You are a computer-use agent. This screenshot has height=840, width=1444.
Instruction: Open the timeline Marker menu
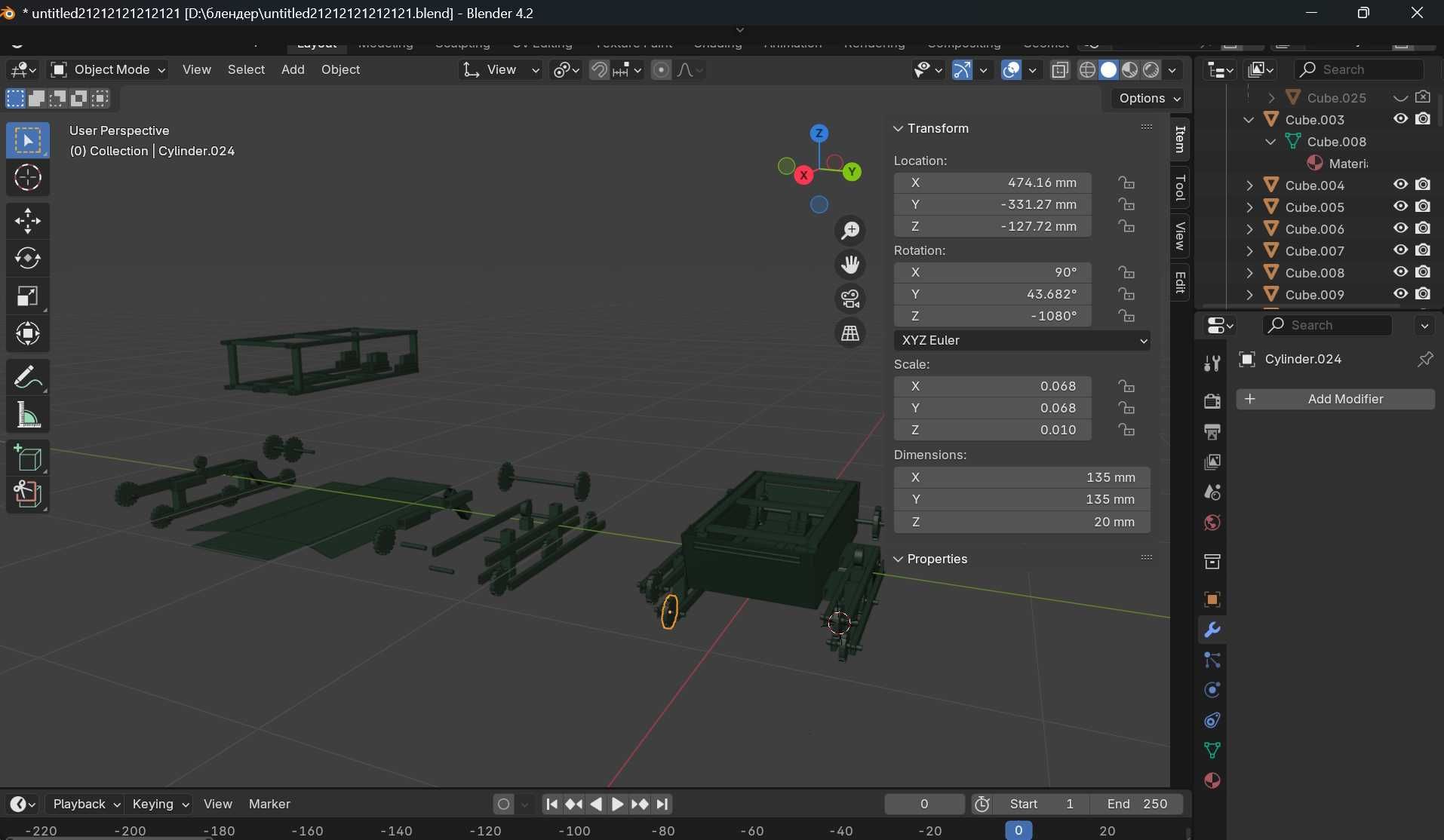[269, 804]
